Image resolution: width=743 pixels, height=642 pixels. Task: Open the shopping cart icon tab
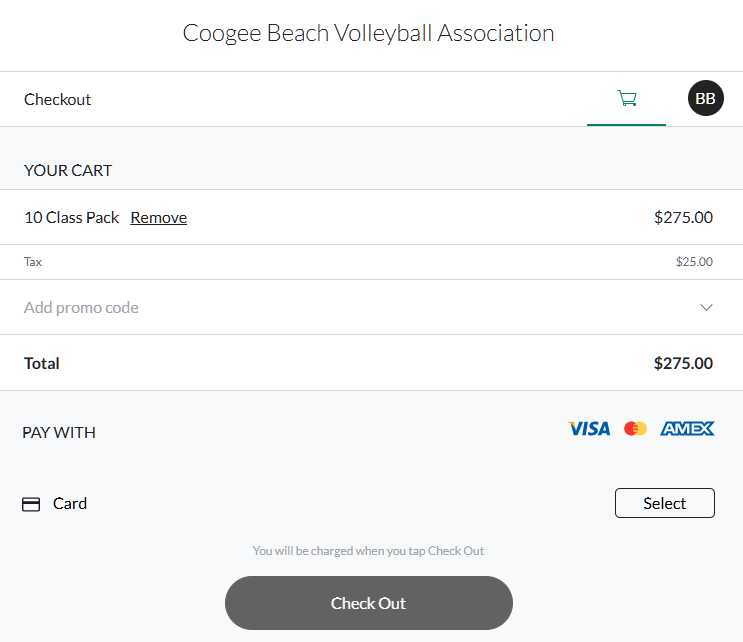(x=626, y=99)
